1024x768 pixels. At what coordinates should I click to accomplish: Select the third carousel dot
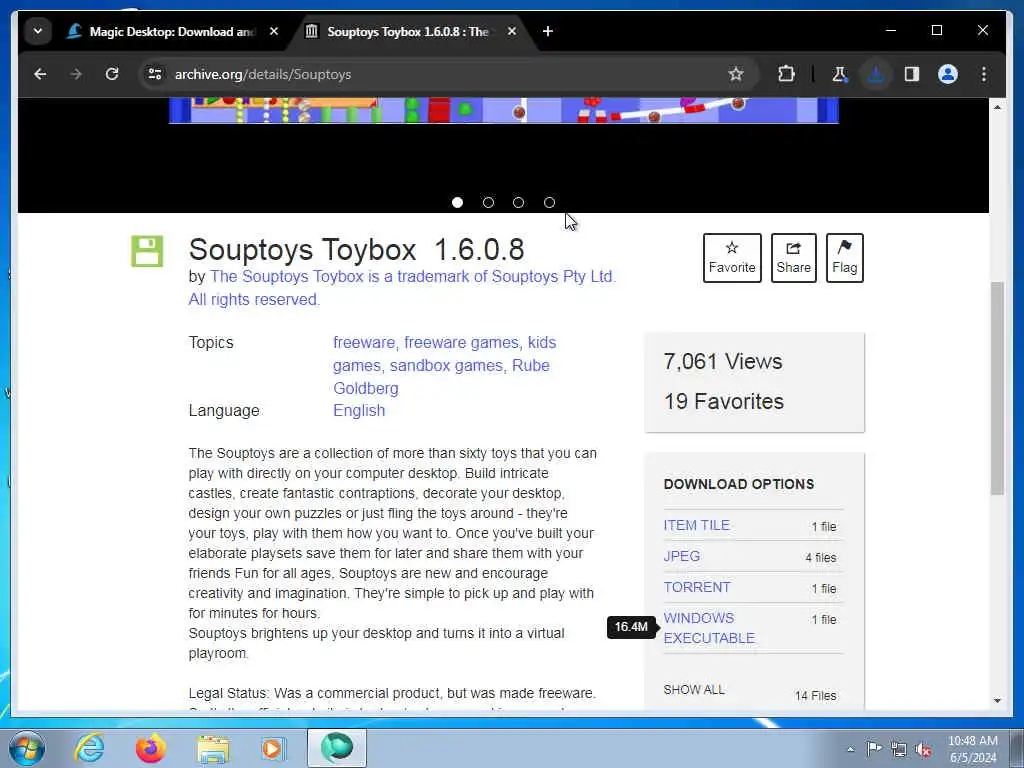pyautogui.click(x=519, y=202)
